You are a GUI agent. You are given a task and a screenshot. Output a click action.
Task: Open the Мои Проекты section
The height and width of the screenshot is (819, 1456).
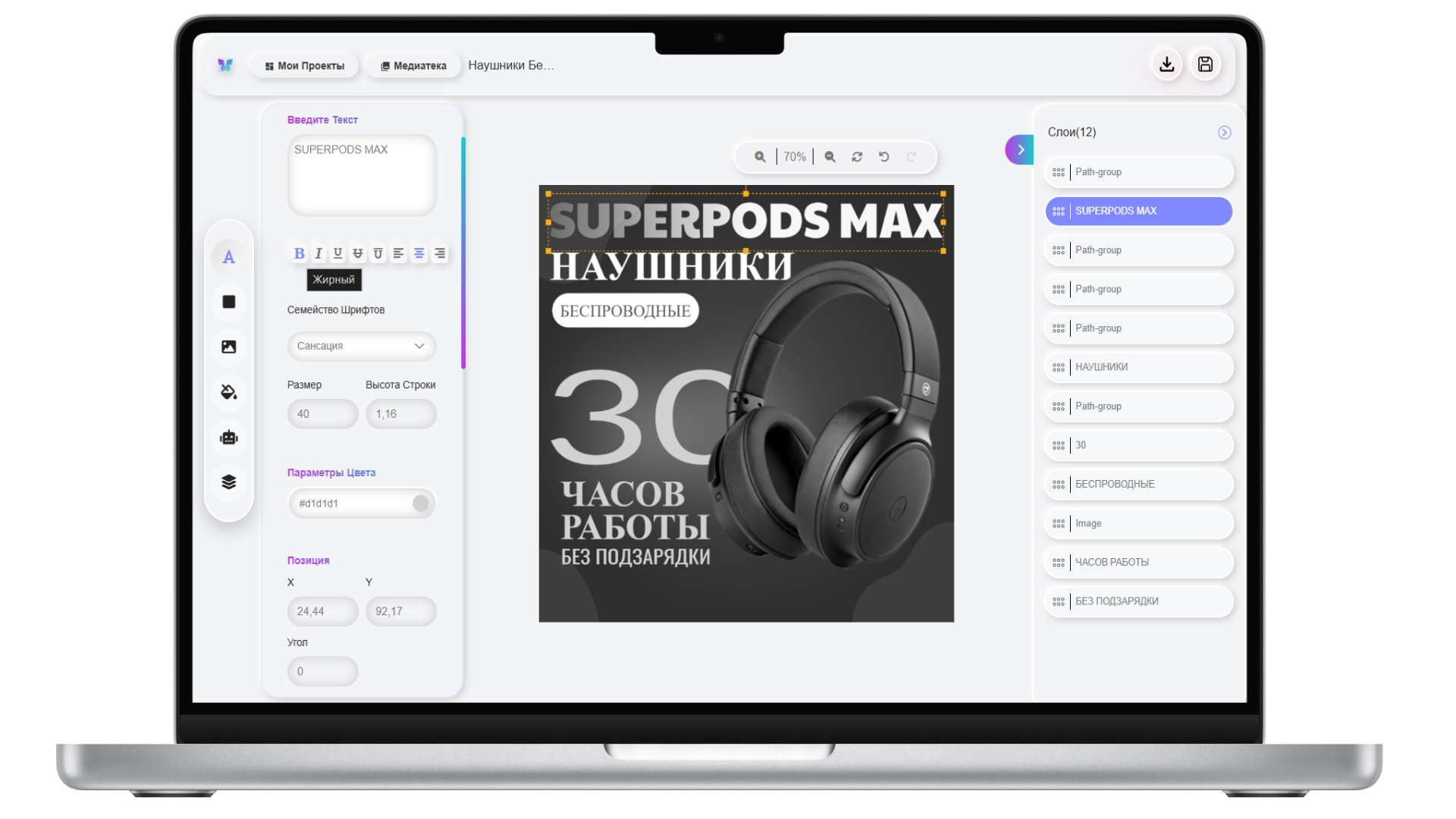303,65
